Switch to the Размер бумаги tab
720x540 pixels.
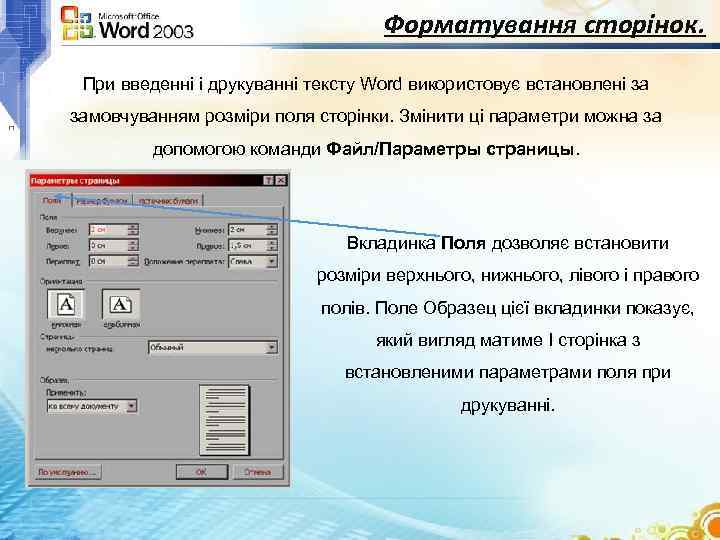click(102, 201)
